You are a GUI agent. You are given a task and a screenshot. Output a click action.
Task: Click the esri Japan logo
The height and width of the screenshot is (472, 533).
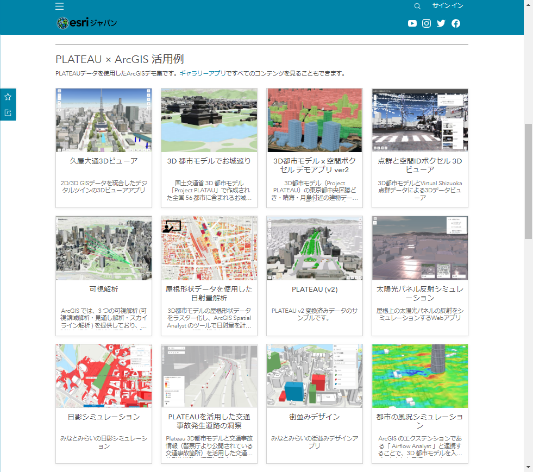click(x=87, y=23)
